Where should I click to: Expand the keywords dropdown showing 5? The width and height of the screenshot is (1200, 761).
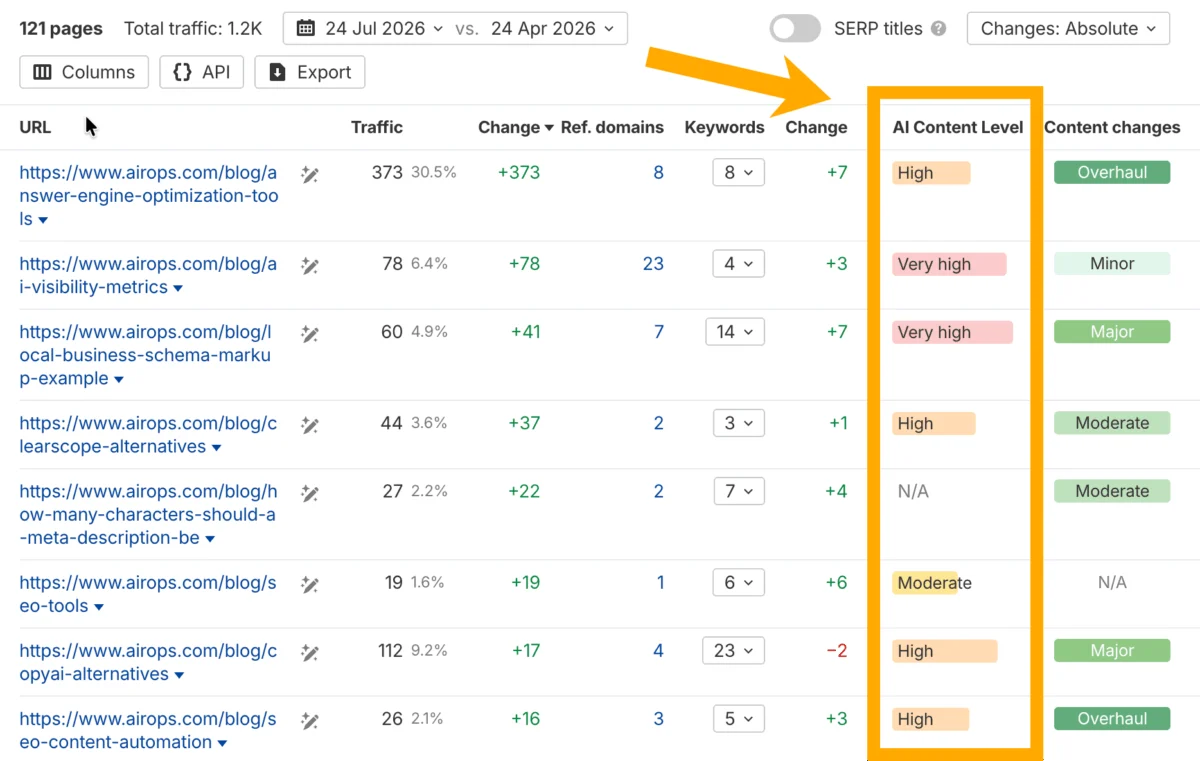pos(739,718)
